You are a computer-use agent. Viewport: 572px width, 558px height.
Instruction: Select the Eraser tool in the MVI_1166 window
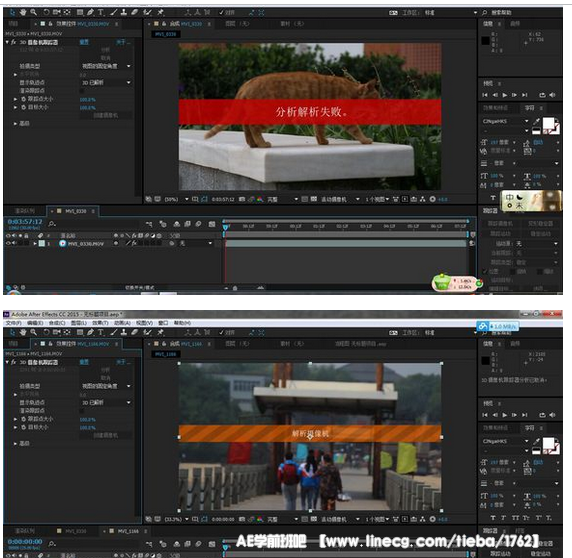135,332
